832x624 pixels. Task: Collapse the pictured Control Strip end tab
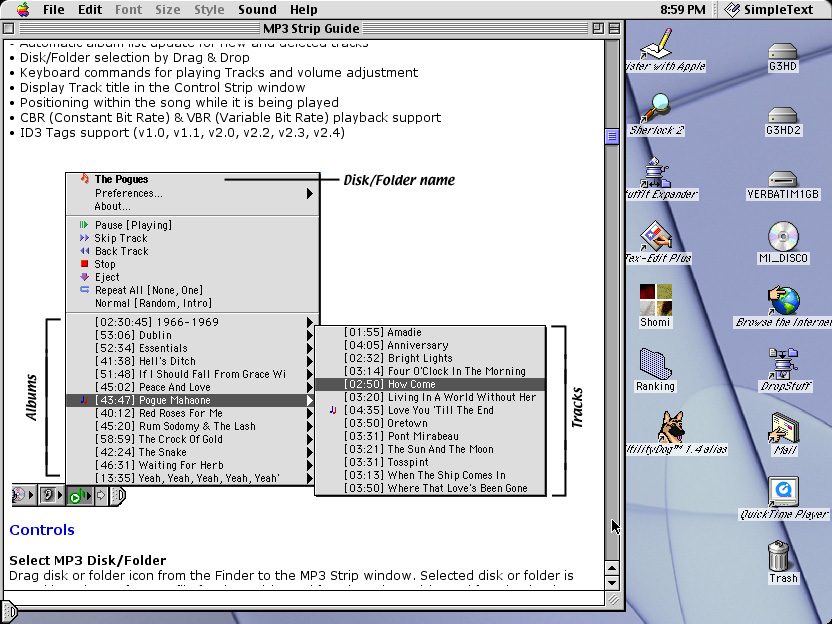(x=120, y=496)
